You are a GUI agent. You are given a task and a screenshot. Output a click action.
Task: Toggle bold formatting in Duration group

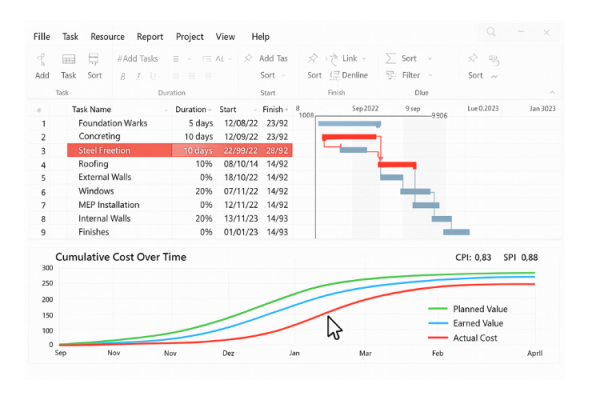pyautogui.click(x=124, y=75)
